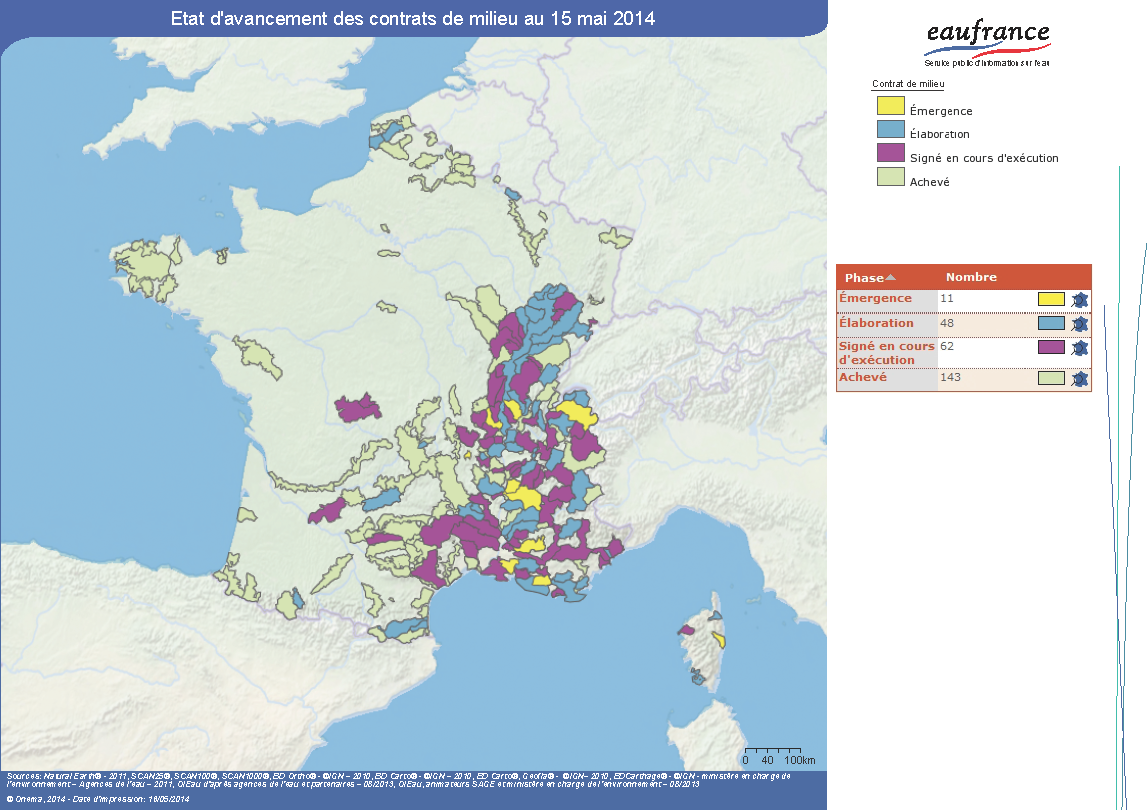Pick the pale green swatch in Achevé row
The width and height of the screenshot is (1147, 810).
[1051, 378]
